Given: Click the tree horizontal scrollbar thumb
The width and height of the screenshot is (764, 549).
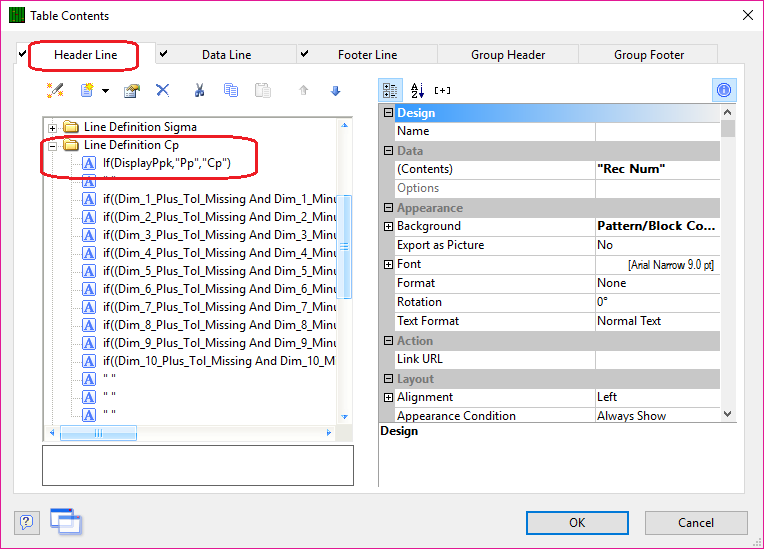Looking at the screenshot, I should [98, 433].
